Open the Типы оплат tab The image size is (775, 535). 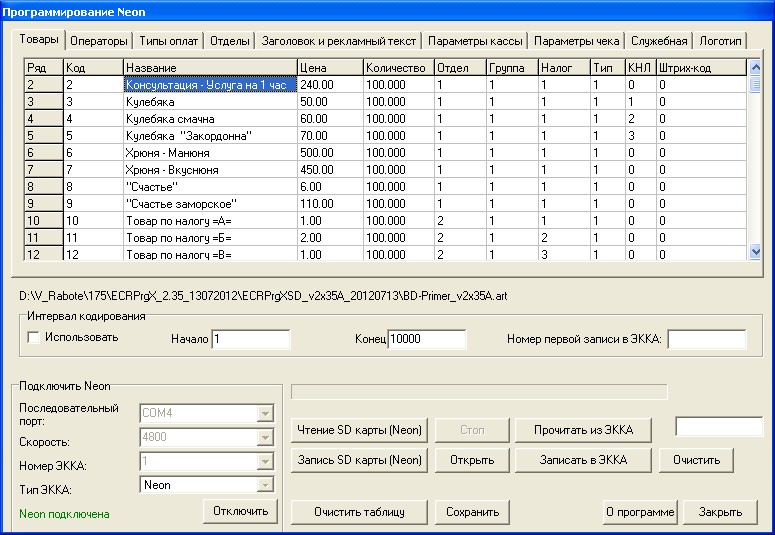(169, 41)
